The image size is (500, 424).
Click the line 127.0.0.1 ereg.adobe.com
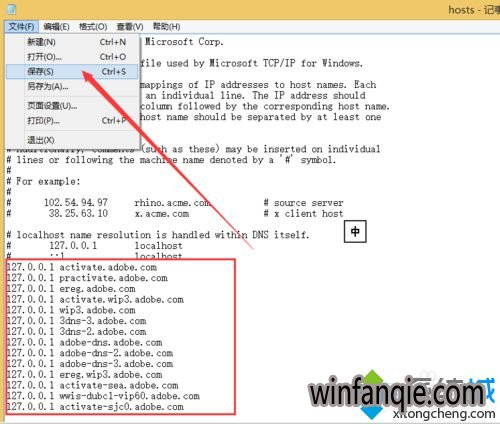[x=71, y=289]
